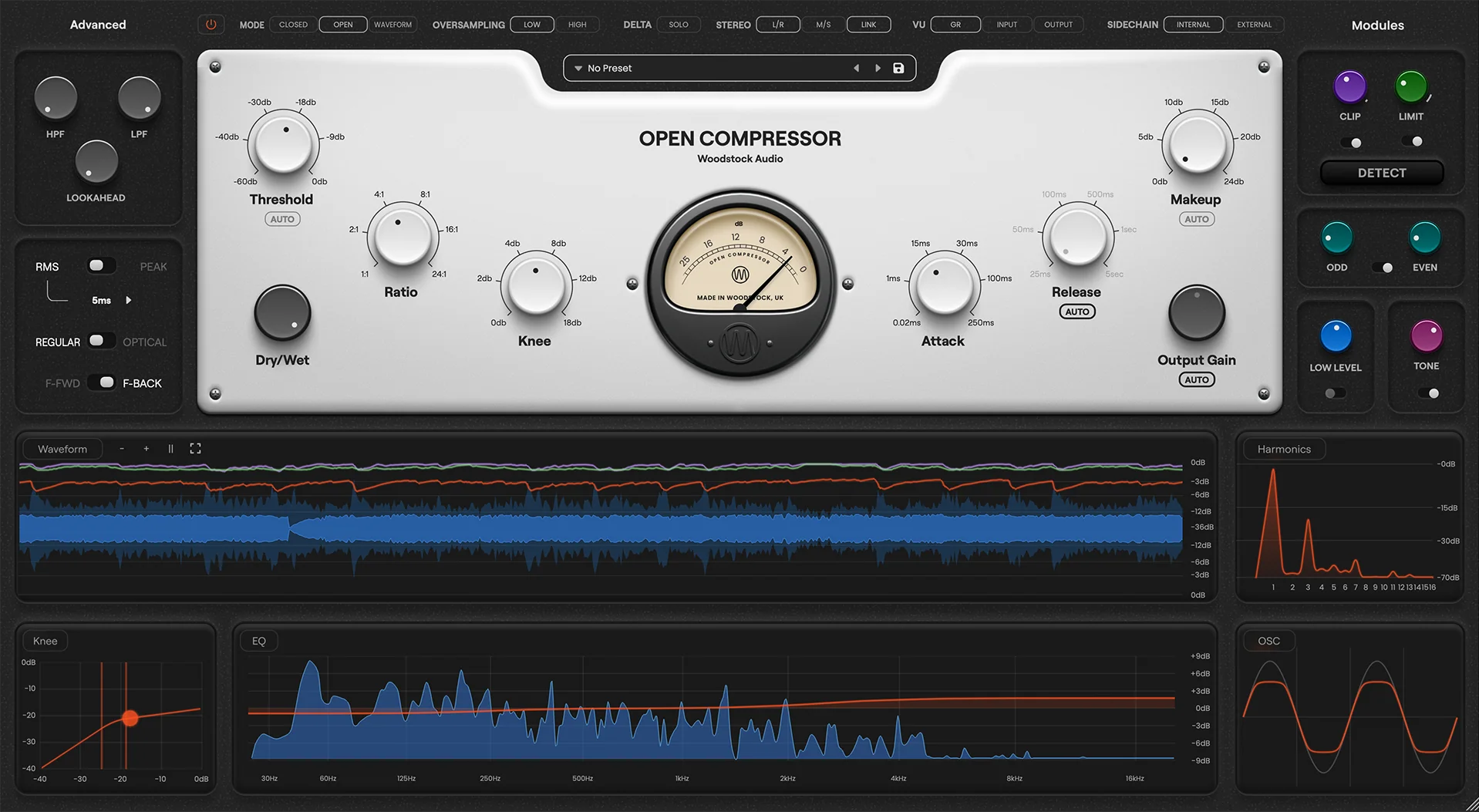Image resolution: width=1479 pixels, height=812 pixels.
Task: Select HIGH oversampling
Action: click(578, 24)
